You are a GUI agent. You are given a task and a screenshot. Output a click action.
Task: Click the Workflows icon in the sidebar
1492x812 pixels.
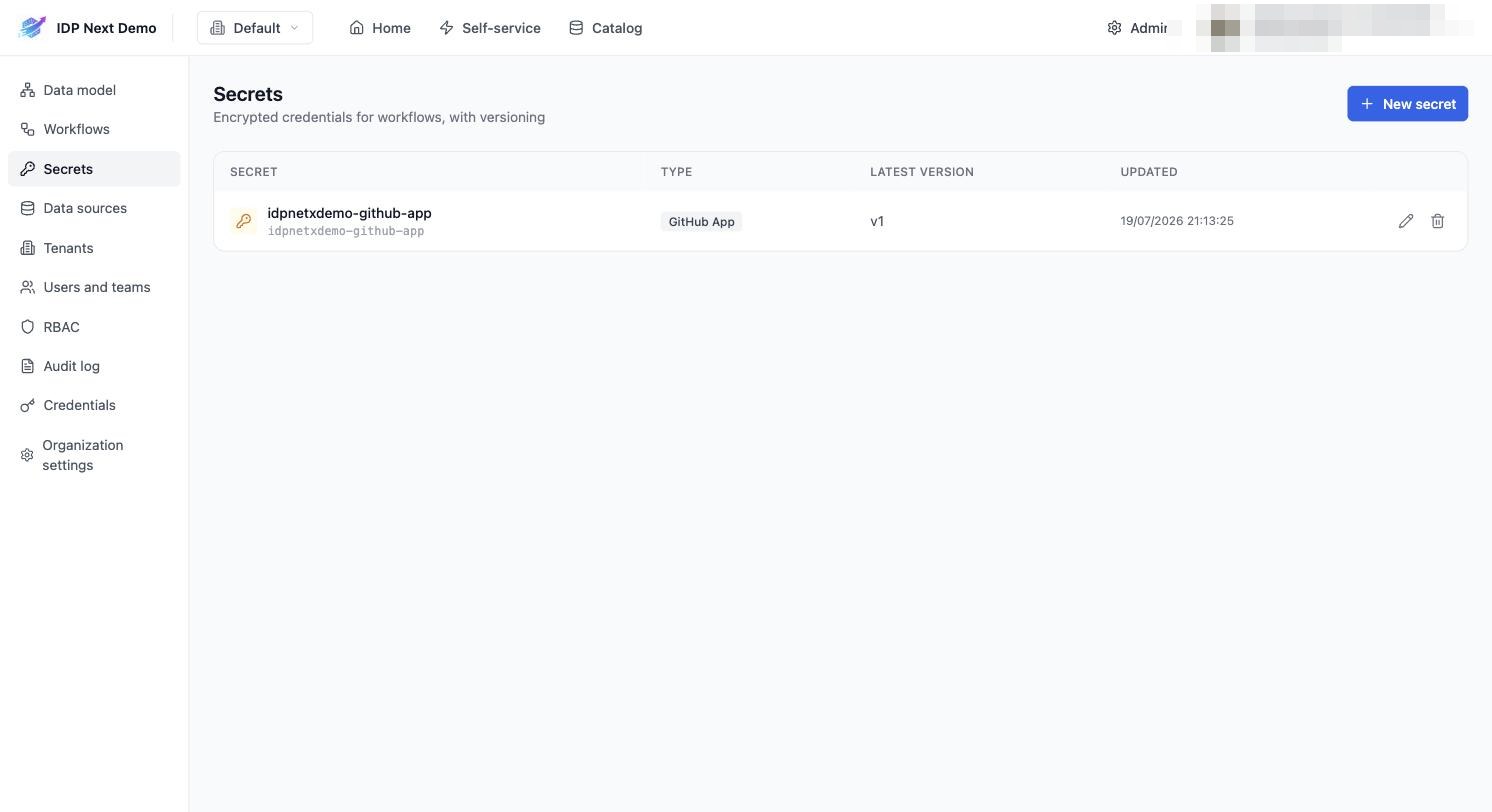click(27, 129)
